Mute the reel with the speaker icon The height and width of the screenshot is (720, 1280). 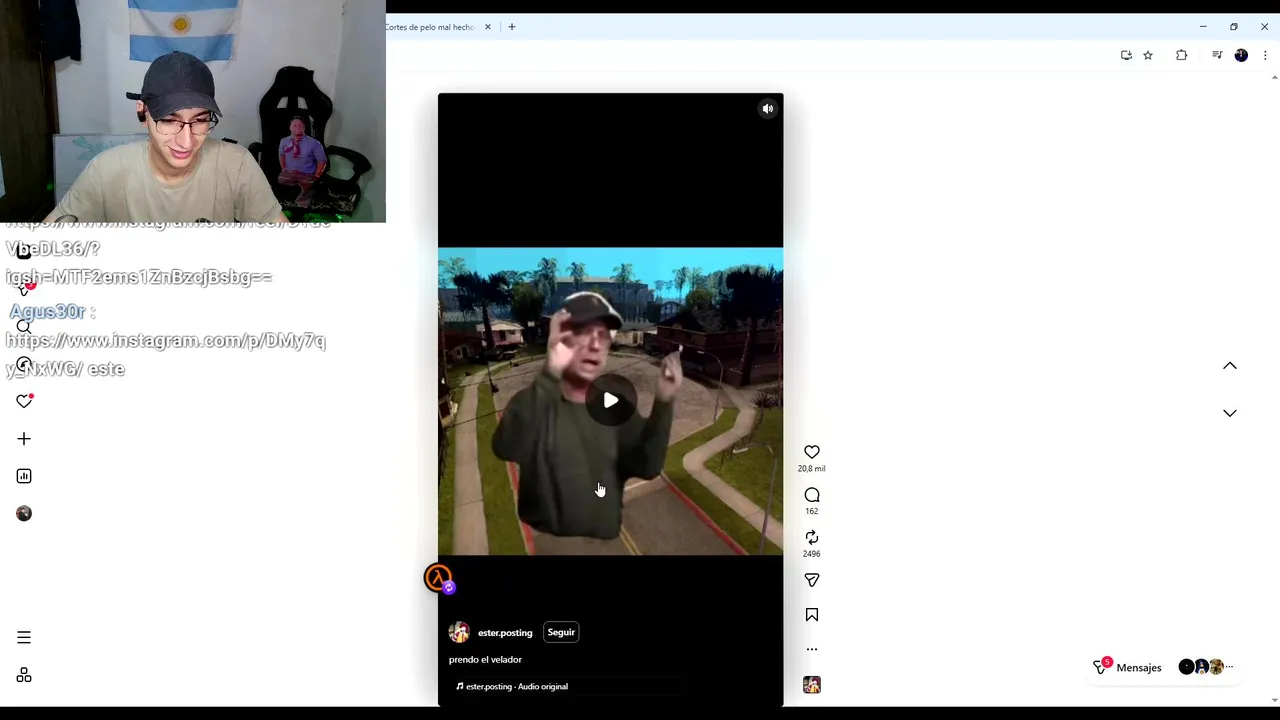(768, 109)
